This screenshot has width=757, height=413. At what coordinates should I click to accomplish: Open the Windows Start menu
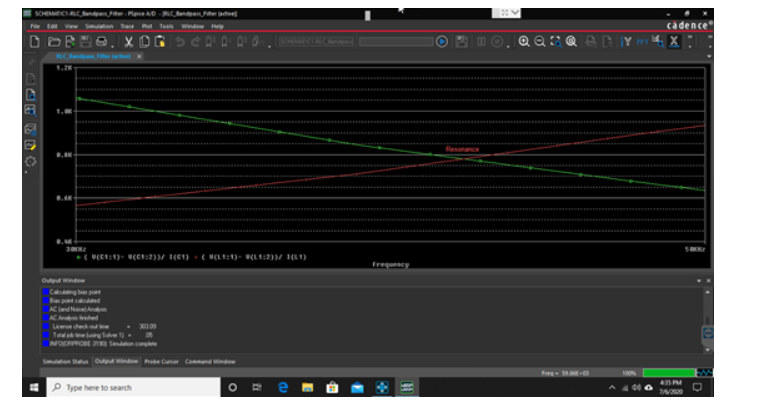coord(34,387)
